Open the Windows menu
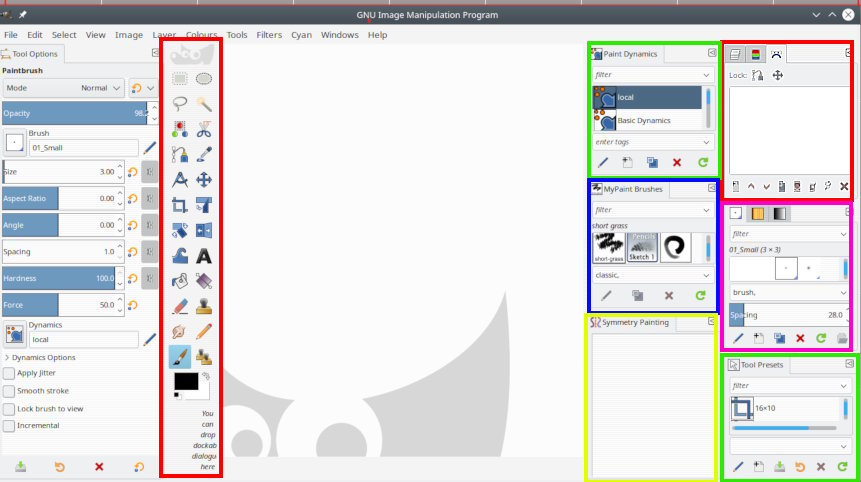 pos(339,35)
